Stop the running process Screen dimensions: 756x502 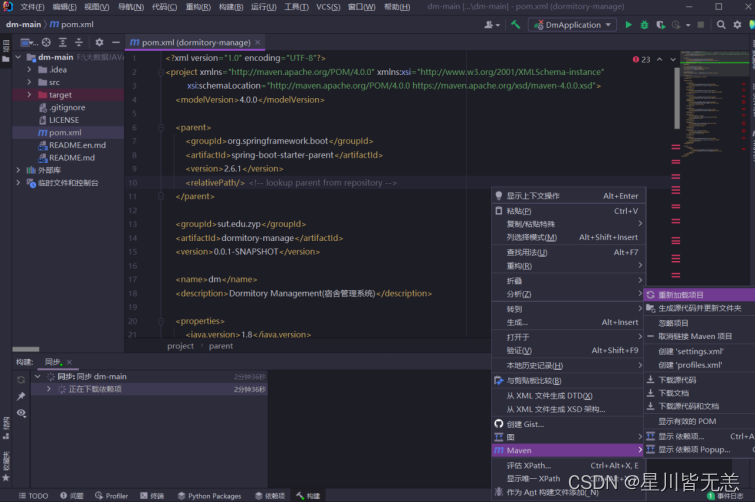click(x=701, y=25)
